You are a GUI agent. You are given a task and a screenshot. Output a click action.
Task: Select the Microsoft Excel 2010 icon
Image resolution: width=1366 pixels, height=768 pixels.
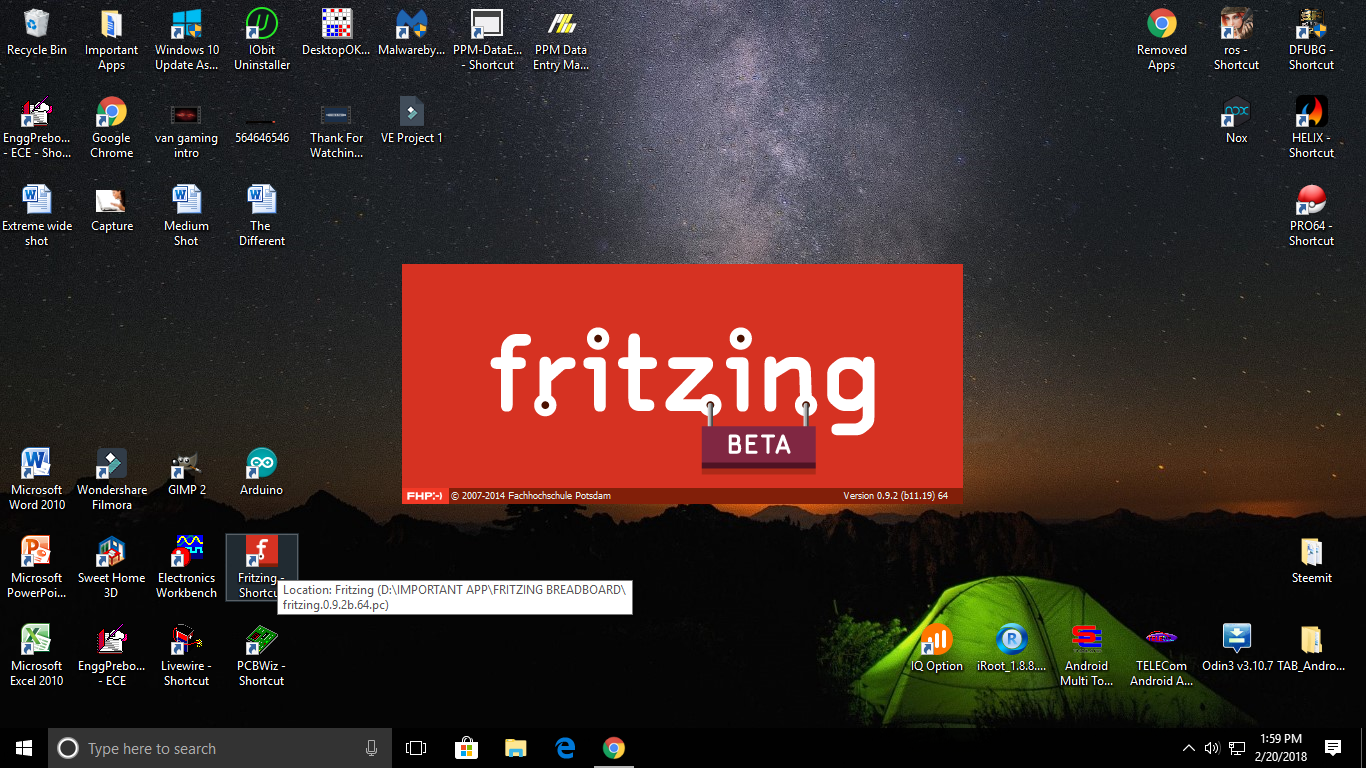click(x=37, y=656)
